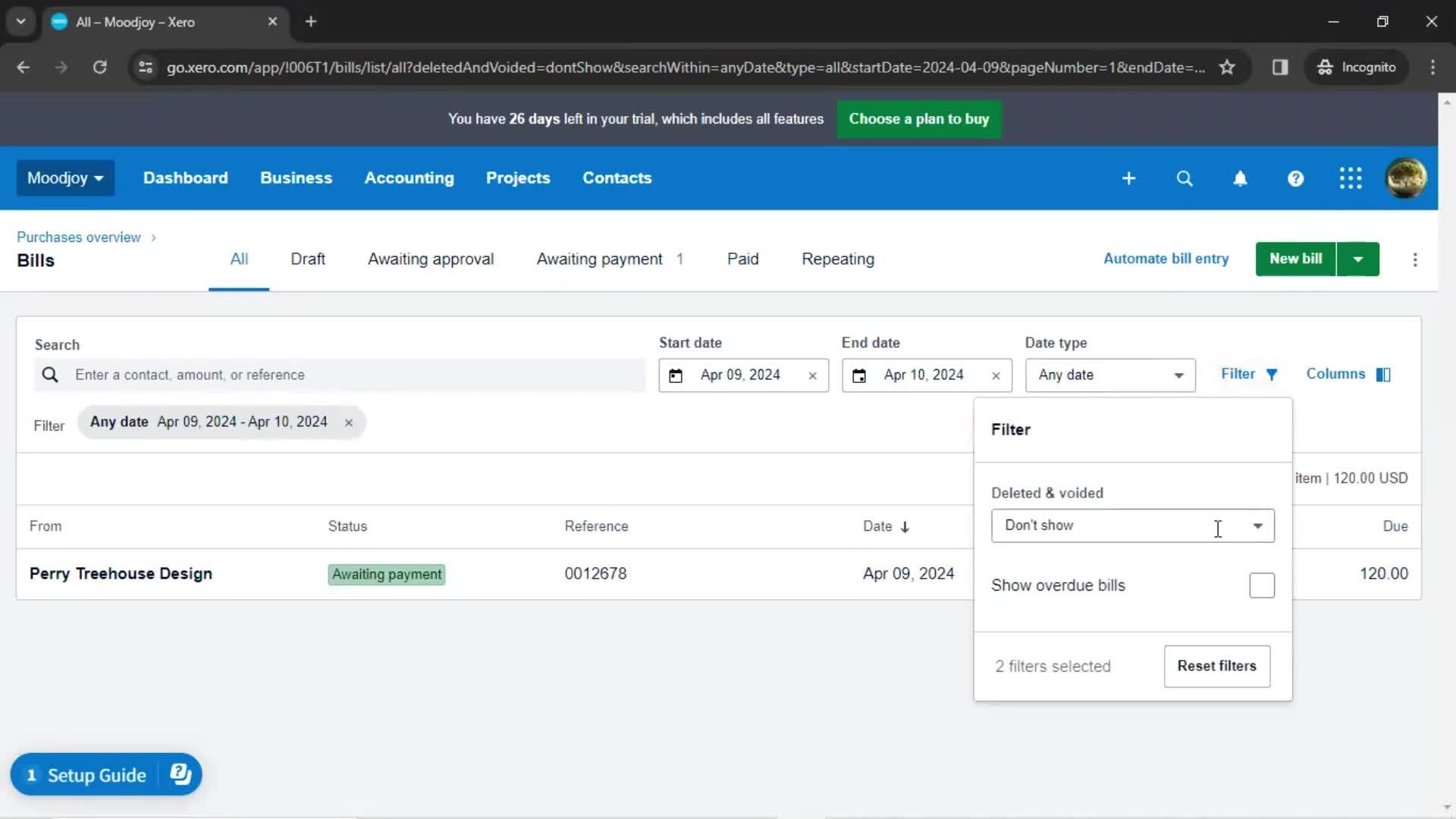Viewport: 1456px width, 819px height.
Task: Click Choose a plan to buy
Action: 918,119
